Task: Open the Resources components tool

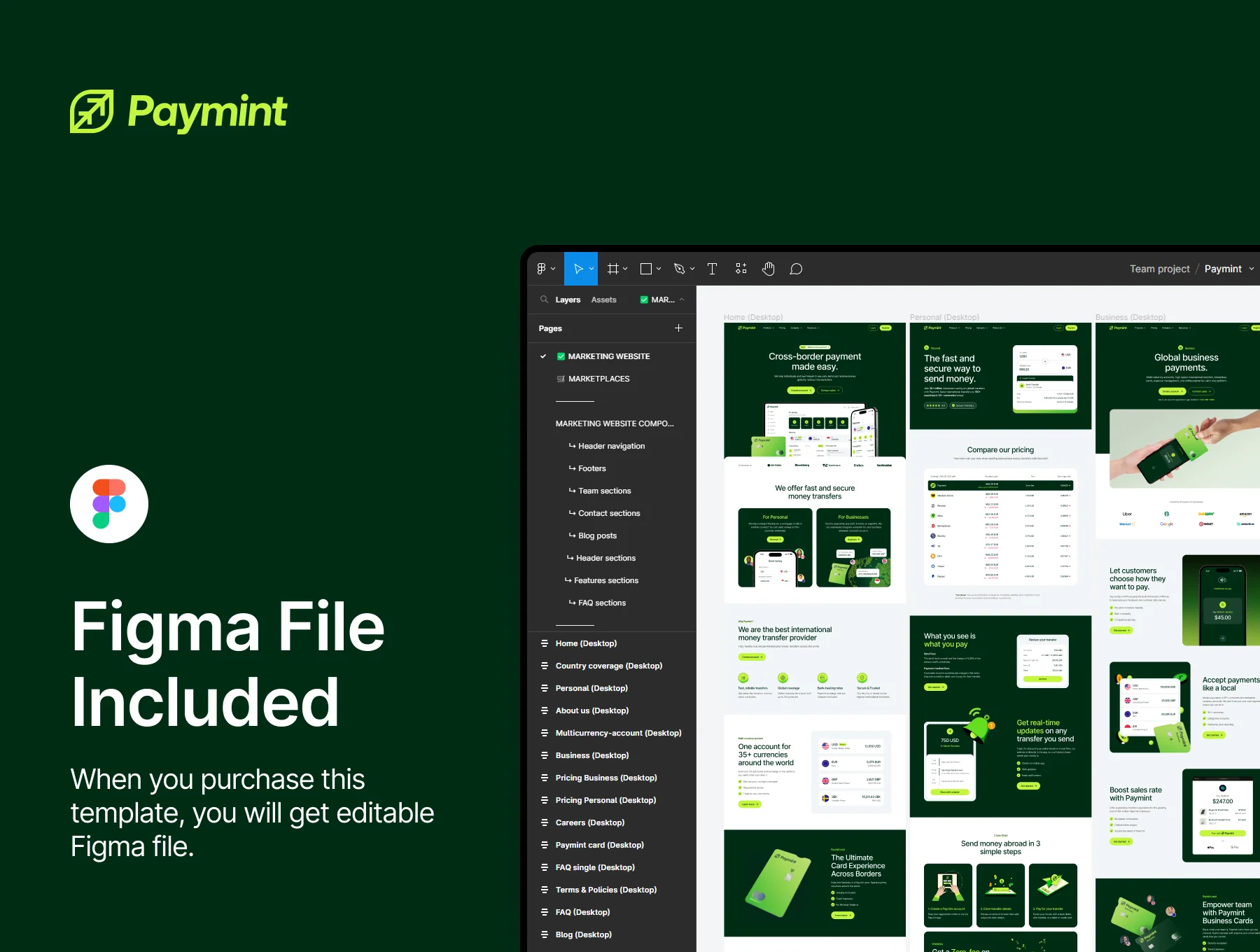Action: (741, 269)
